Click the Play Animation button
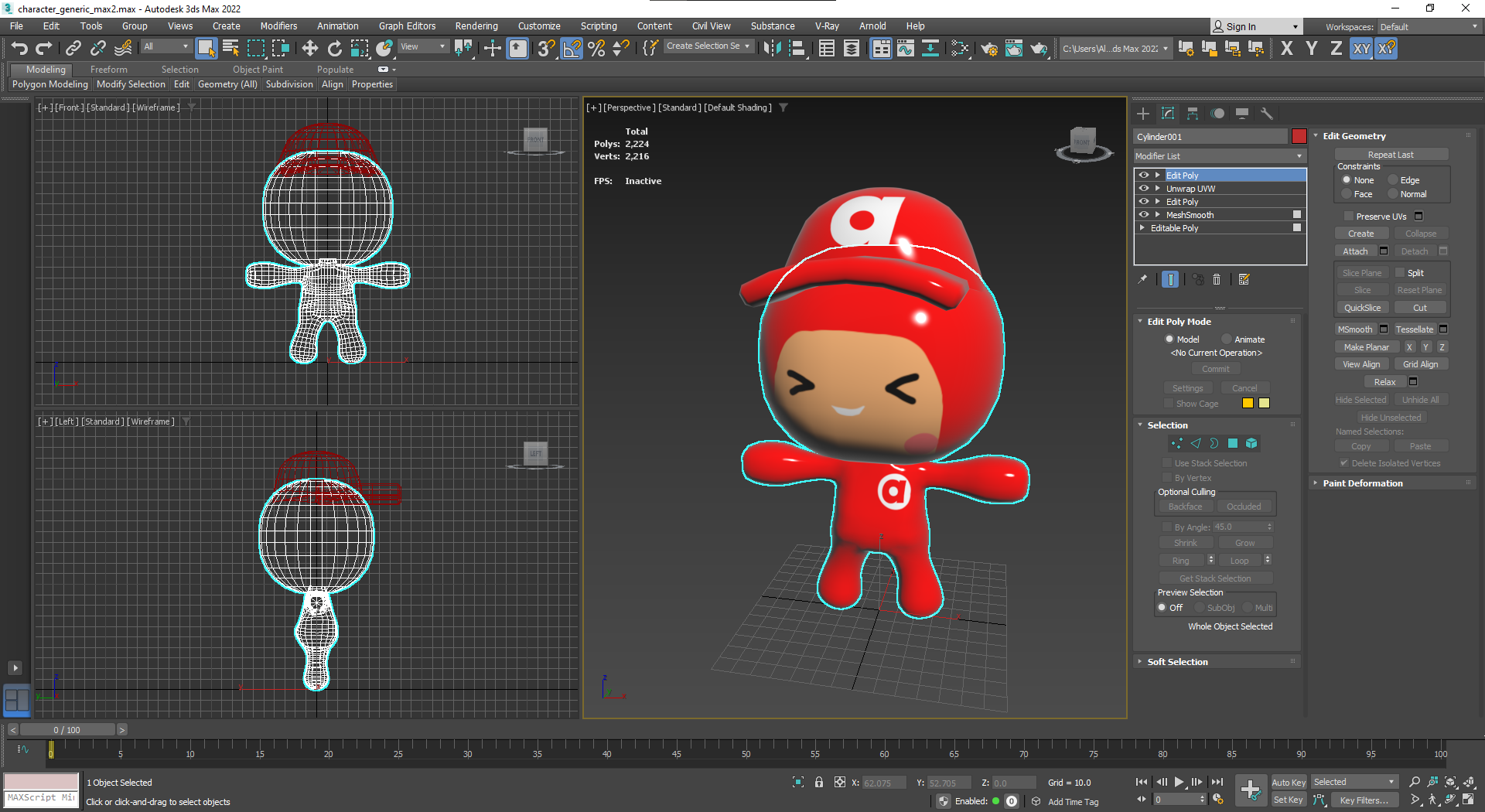 point(1179,782)
